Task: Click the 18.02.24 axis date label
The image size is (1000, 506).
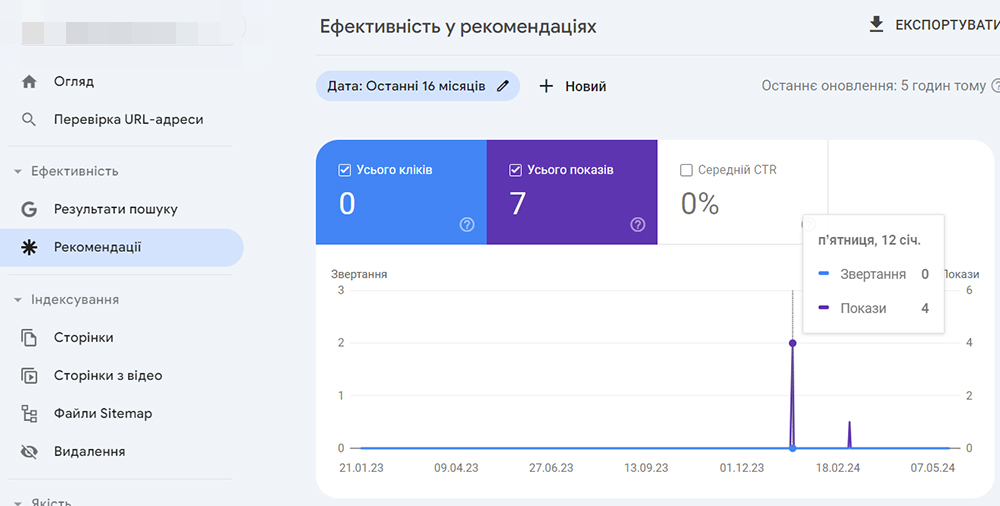Action: [838, 468]
